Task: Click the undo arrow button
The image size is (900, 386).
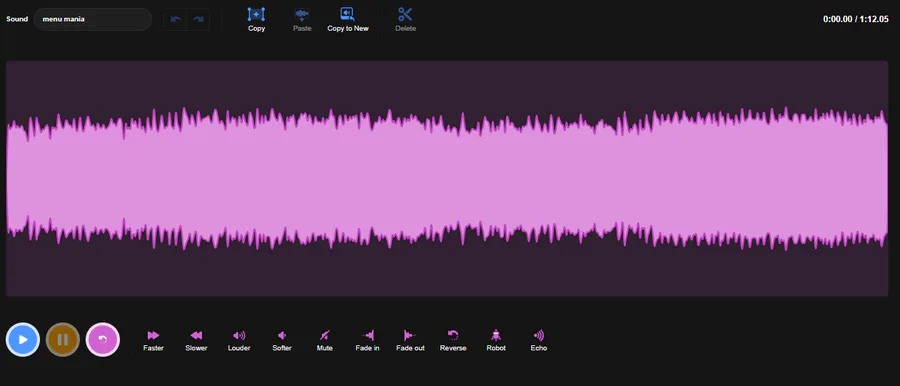Action: (x=175, y=20)
